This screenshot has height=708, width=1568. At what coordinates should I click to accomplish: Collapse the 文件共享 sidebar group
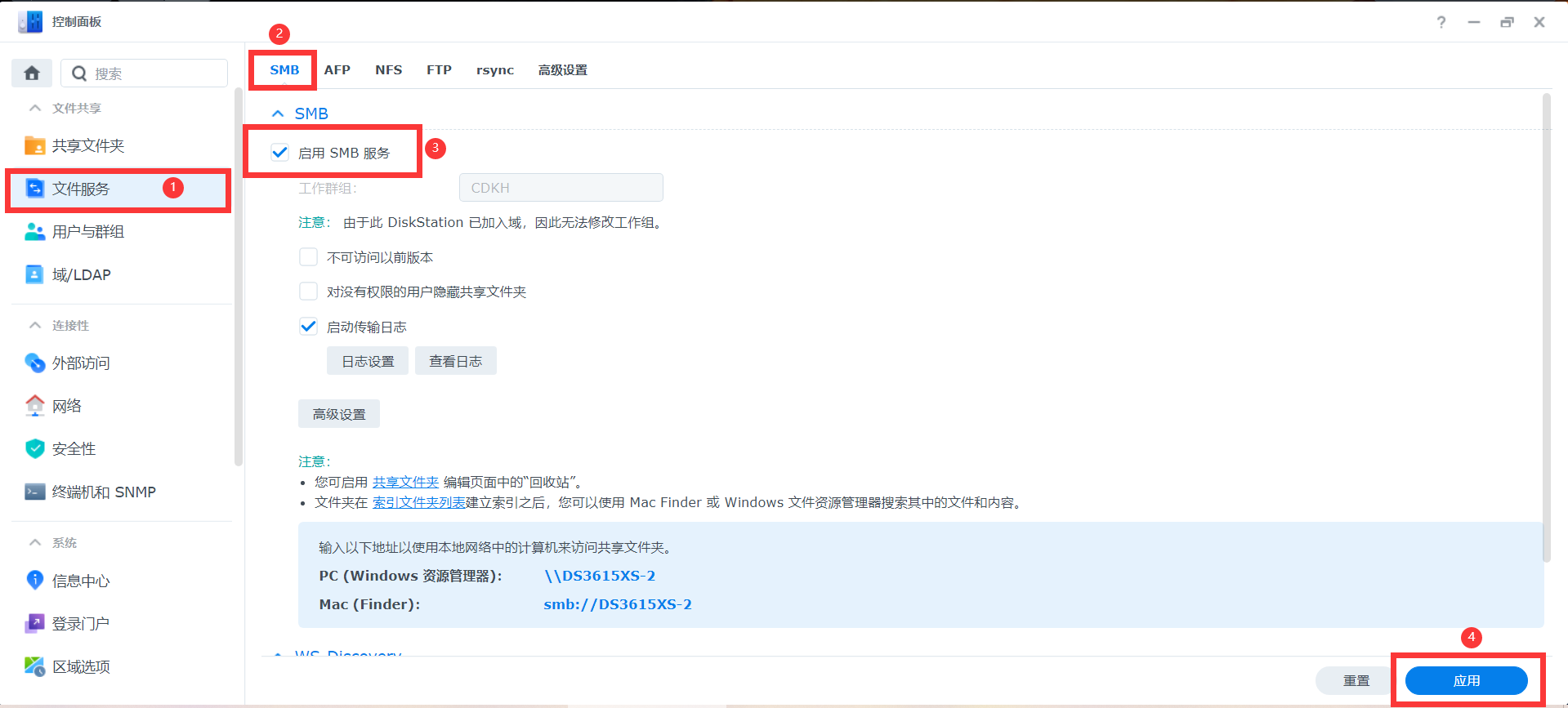(35, 108)
